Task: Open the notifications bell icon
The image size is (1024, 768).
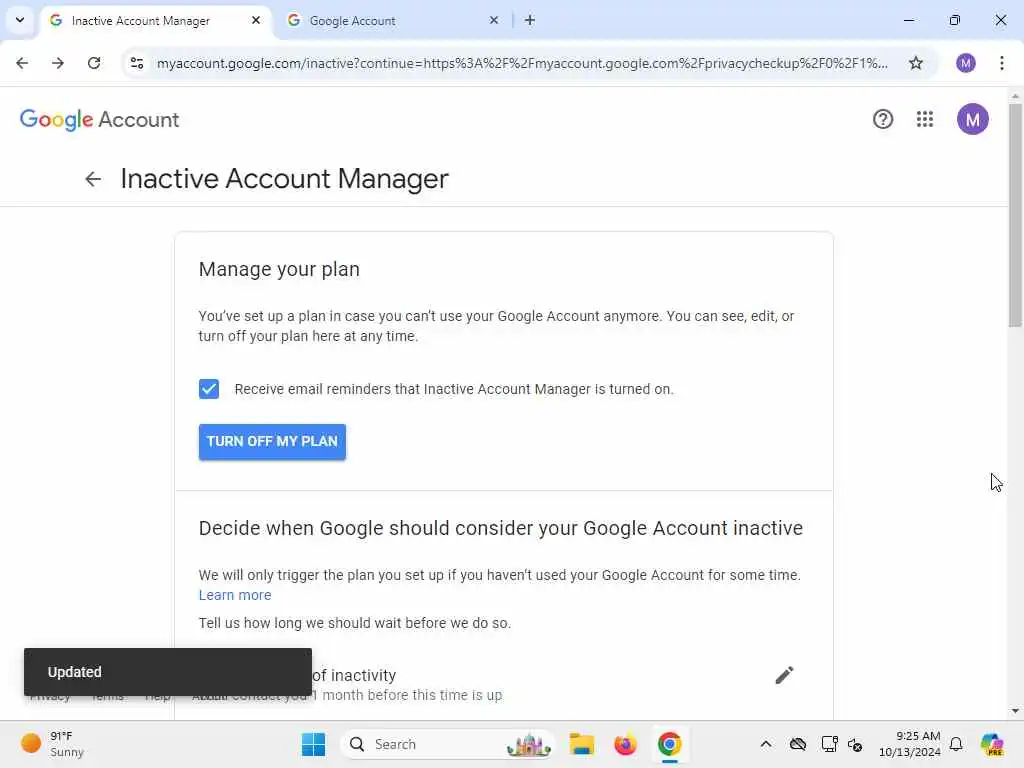Action: click(956, 744)
